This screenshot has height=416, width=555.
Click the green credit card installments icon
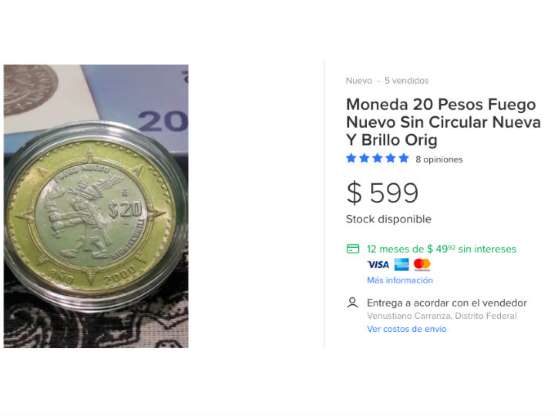pyautogui.click(x=353, y=249)
